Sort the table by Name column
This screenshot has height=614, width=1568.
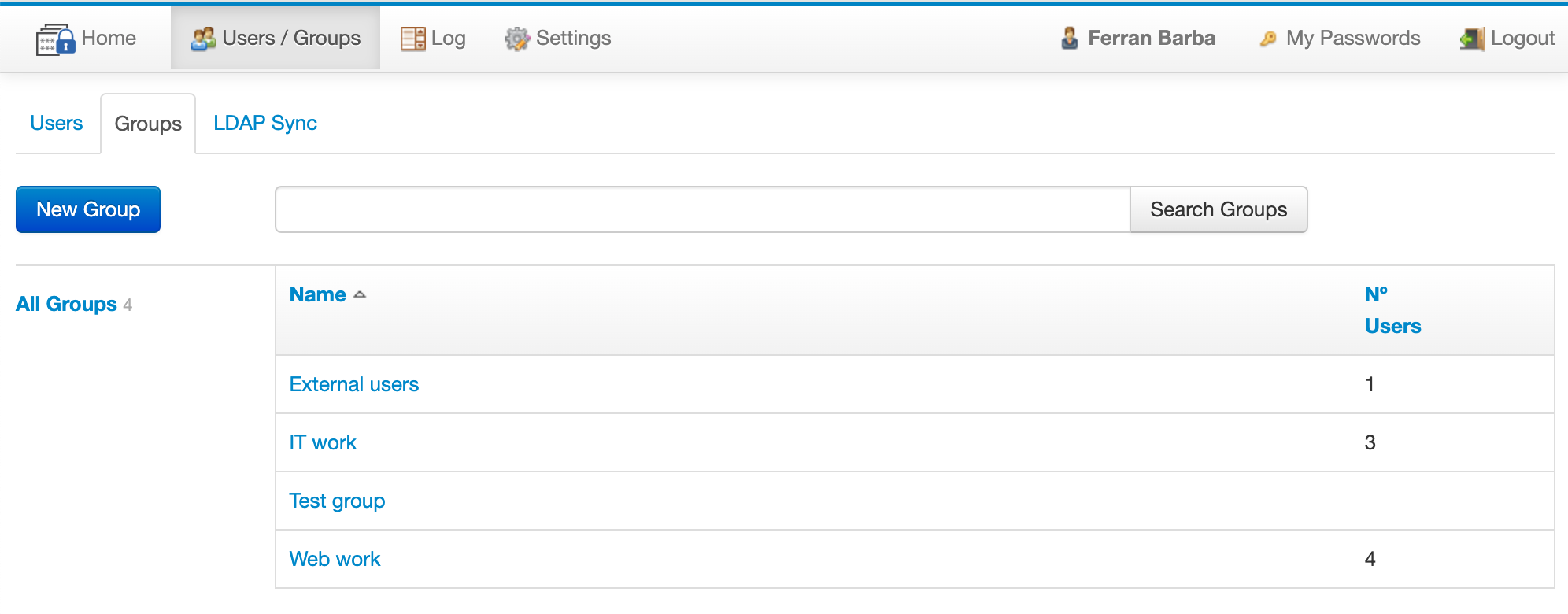(x=318, y=294)
